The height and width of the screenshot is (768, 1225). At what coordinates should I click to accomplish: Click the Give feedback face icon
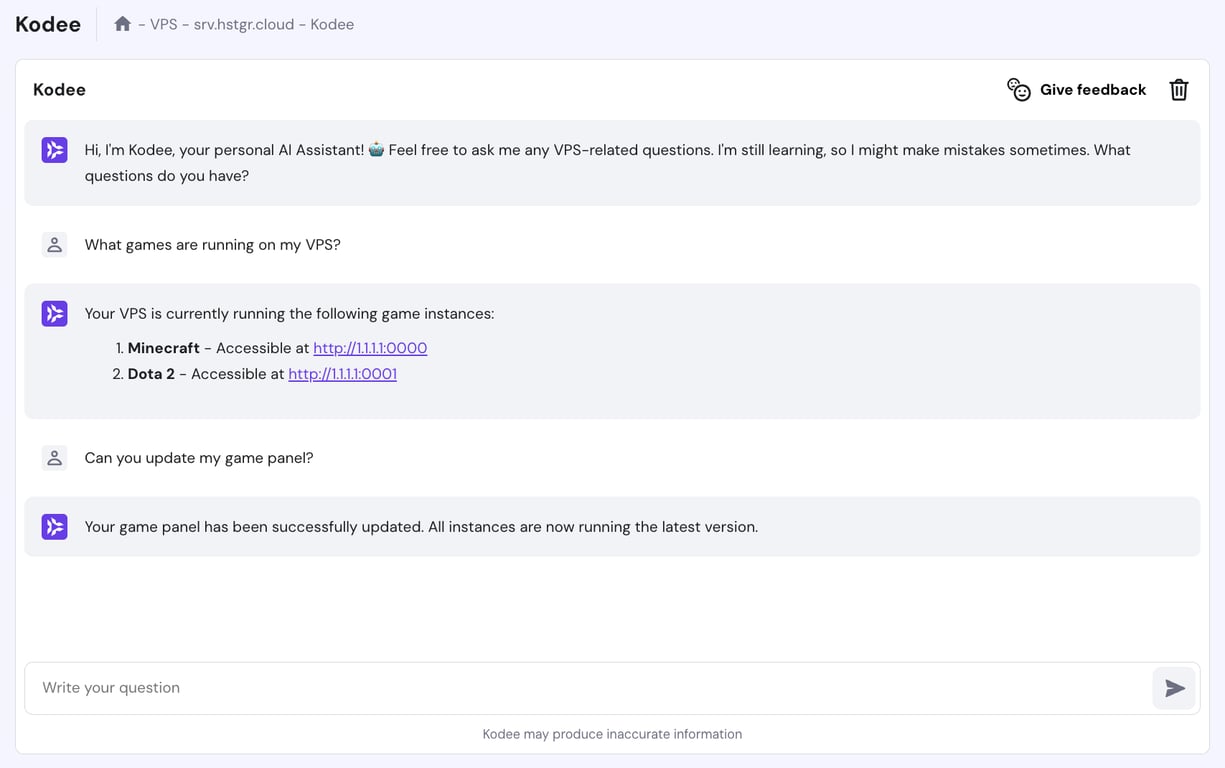[1019, 89]
